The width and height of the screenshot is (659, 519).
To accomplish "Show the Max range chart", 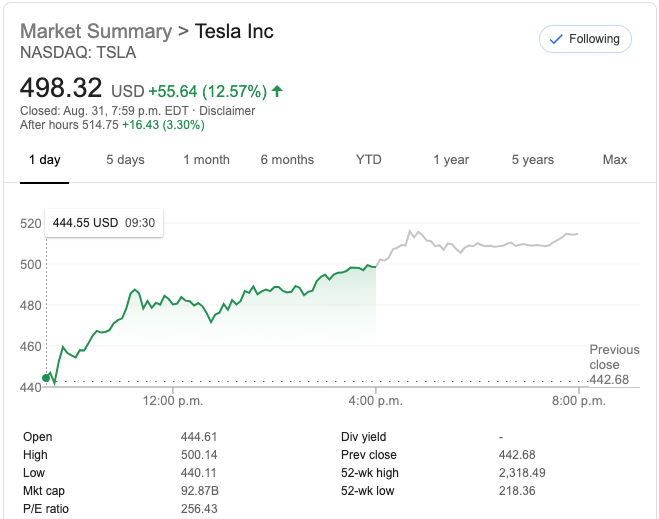I will pos(615,160).
